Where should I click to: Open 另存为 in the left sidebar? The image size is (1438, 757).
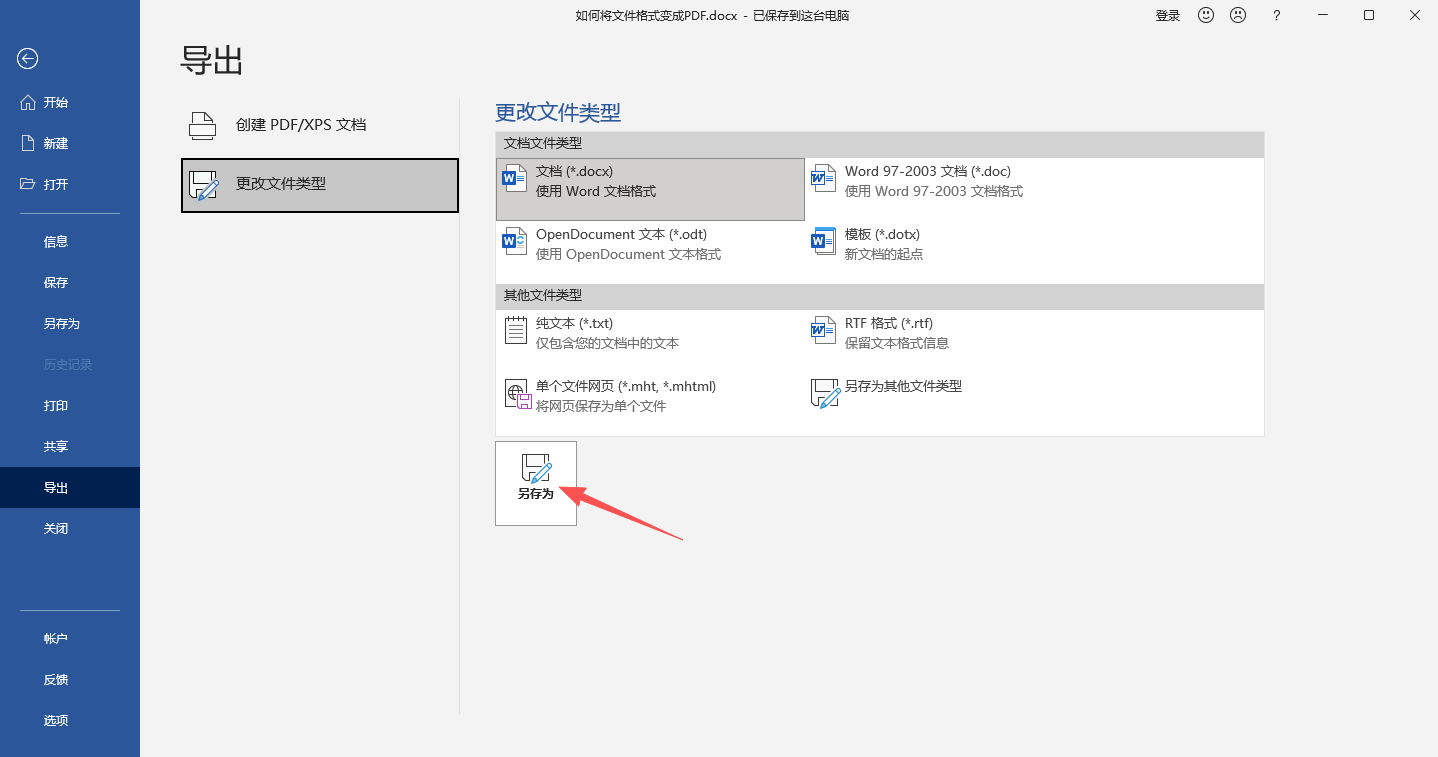[70, 323]
